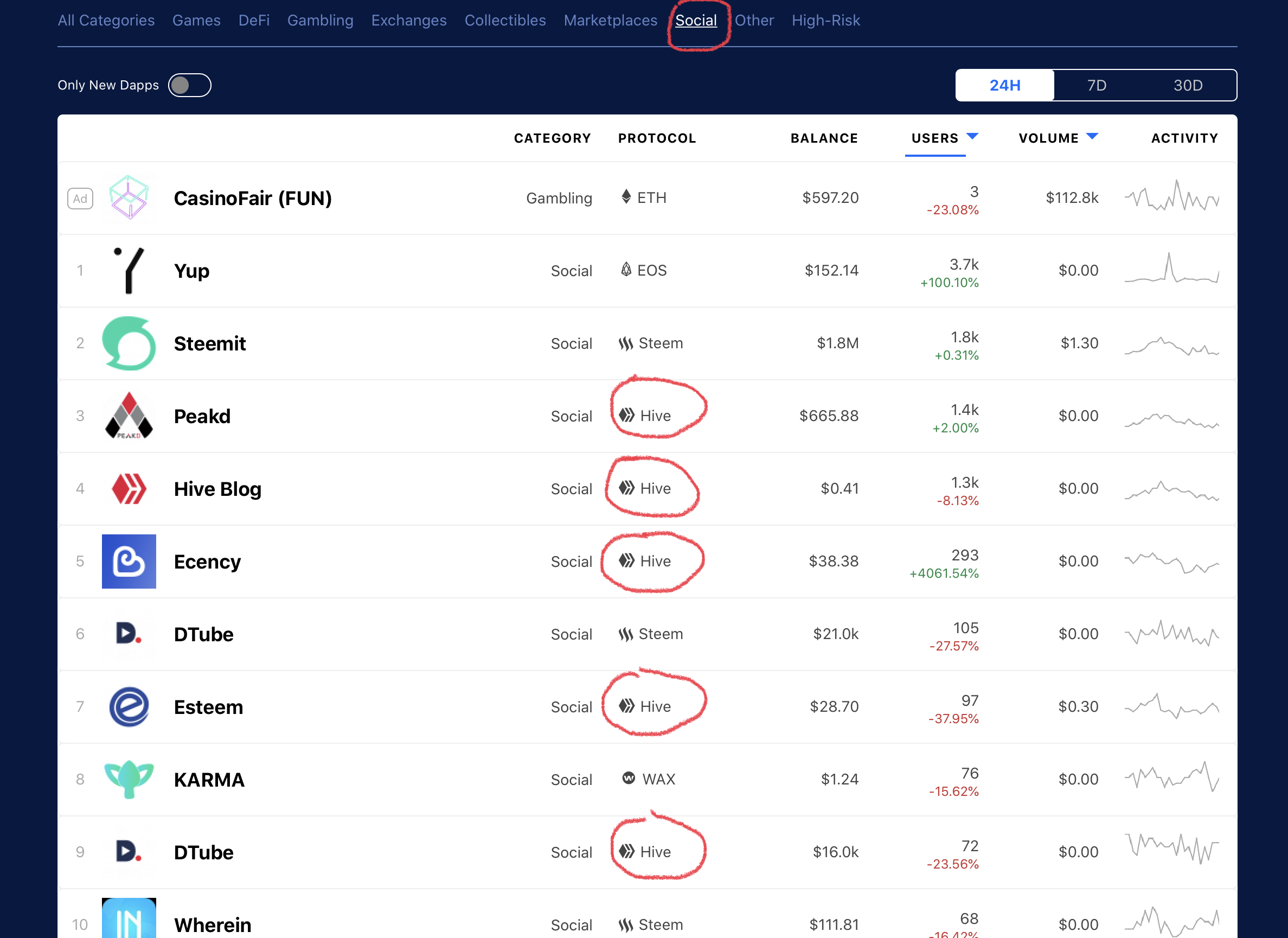Click the Steem icon in DTube row 6

coord(626,634)
